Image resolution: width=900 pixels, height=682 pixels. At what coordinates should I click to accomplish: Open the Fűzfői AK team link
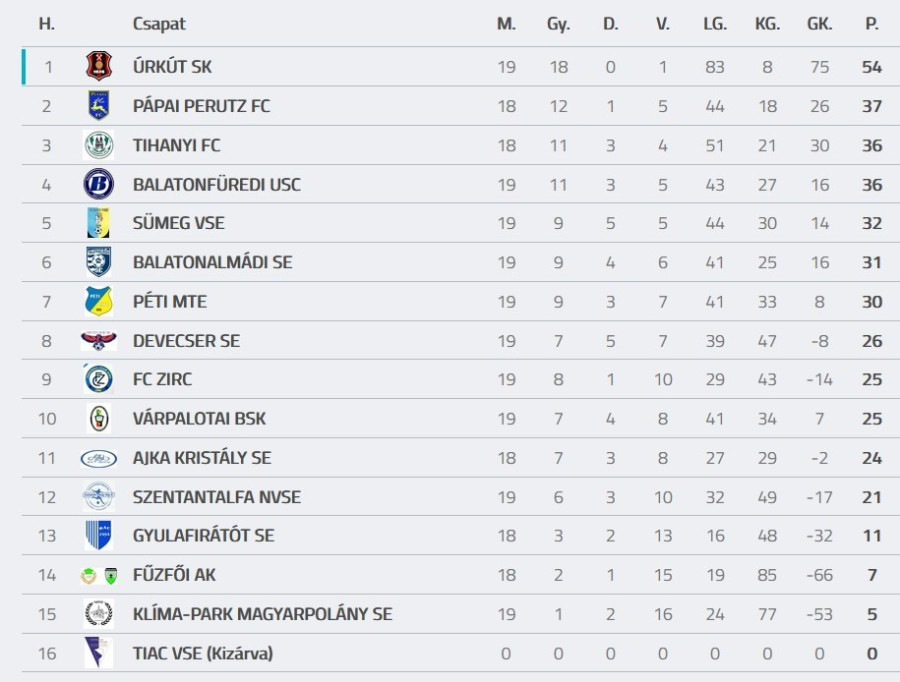(174, 575)
